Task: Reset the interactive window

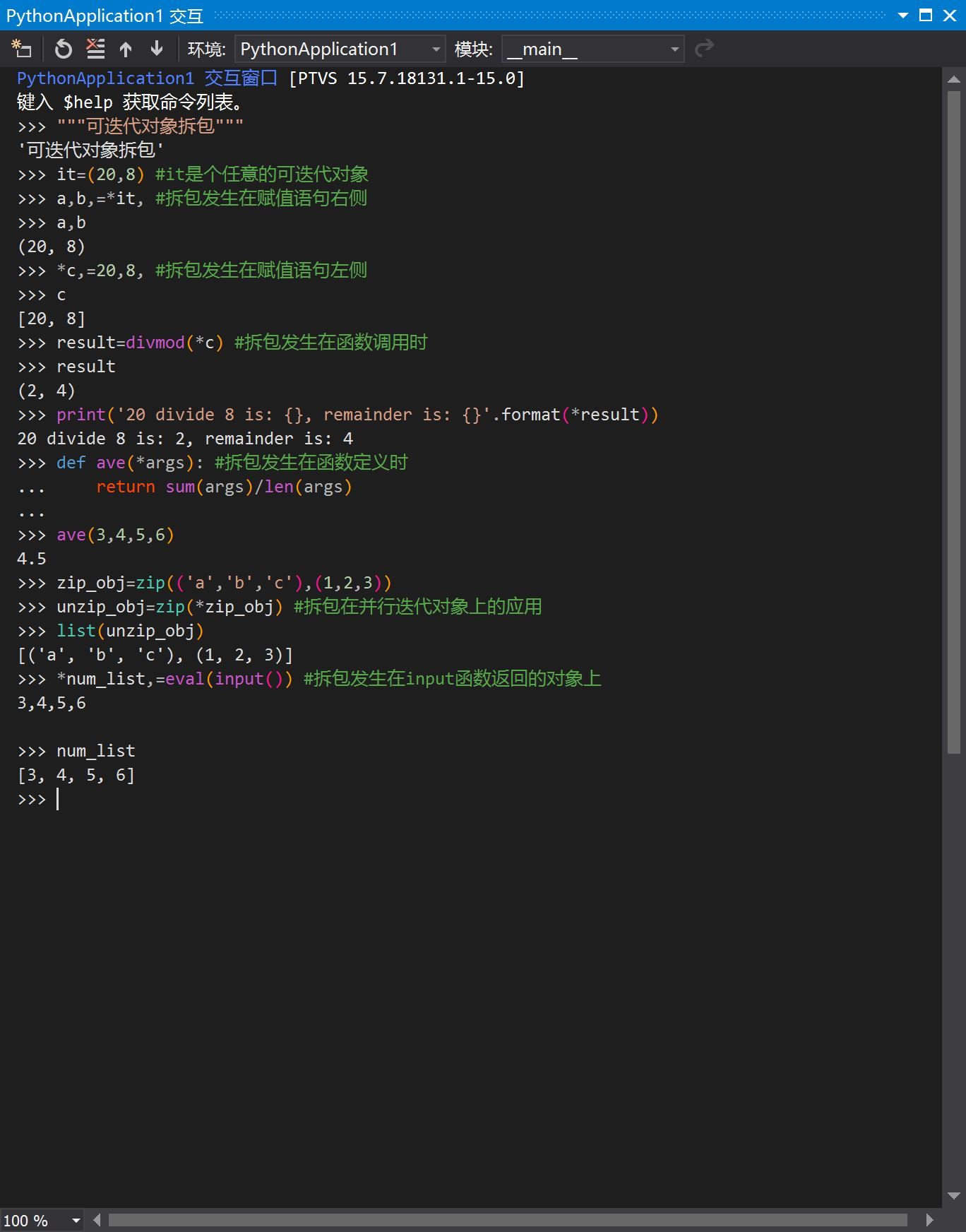Action: [64, 49]
